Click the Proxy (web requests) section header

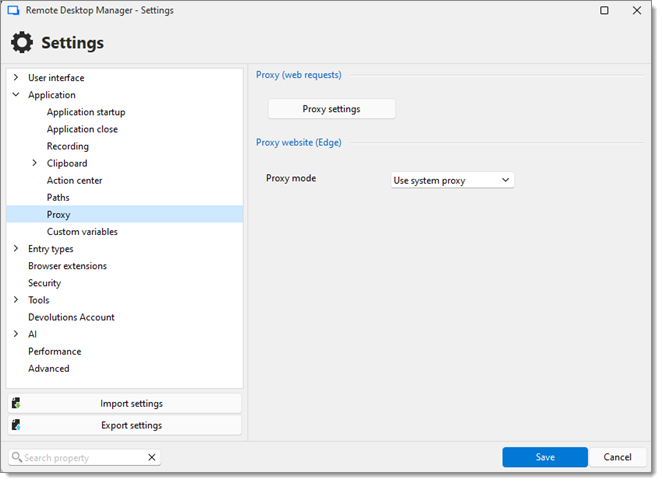tap(299, 75)
